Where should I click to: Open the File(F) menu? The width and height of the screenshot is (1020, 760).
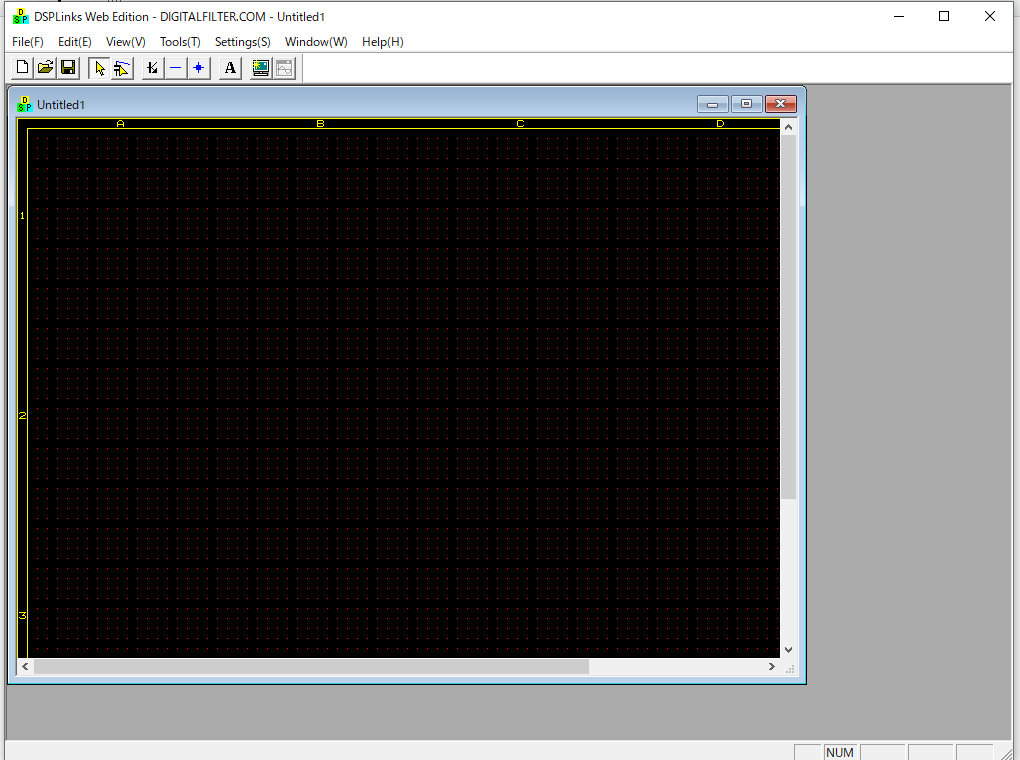coord(28,42)
